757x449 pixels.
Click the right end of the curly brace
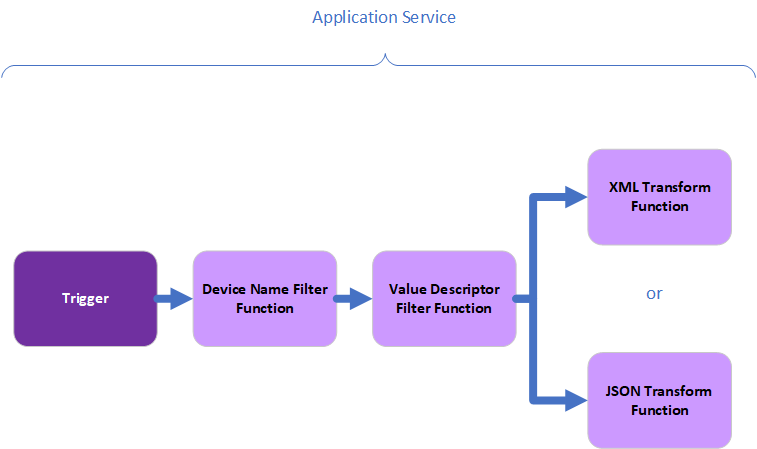[752, 74]
